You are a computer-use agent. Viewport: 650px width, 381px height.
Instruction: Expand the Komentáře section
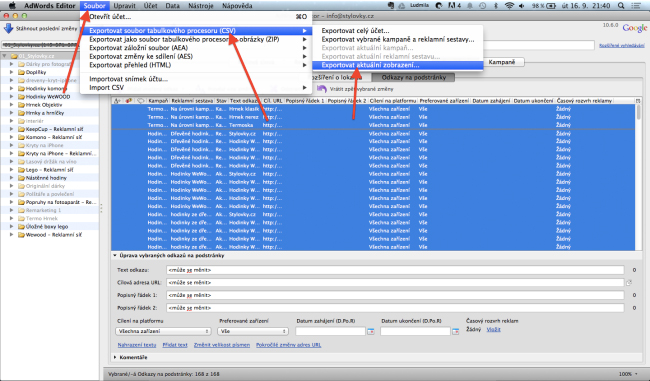[115, 357]
